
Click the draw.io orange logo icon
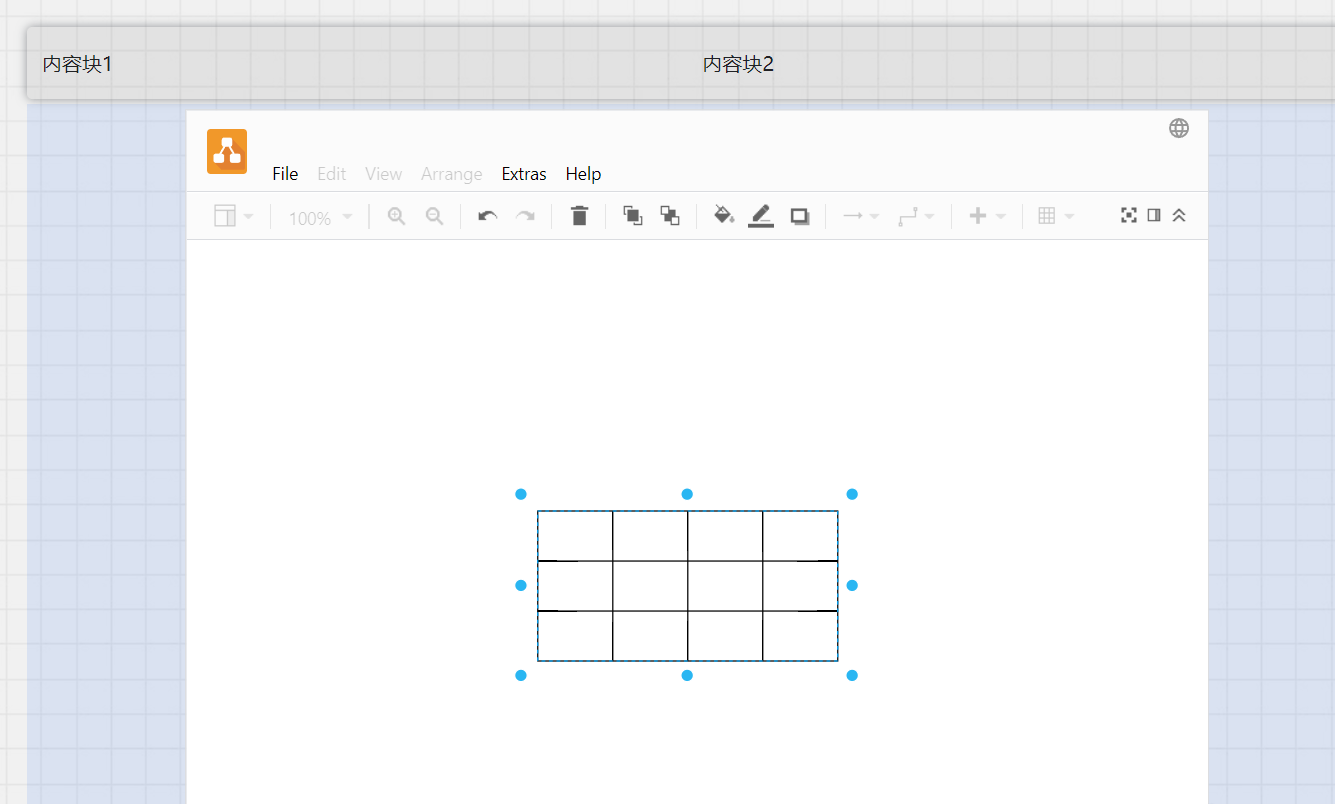(227, 151)
